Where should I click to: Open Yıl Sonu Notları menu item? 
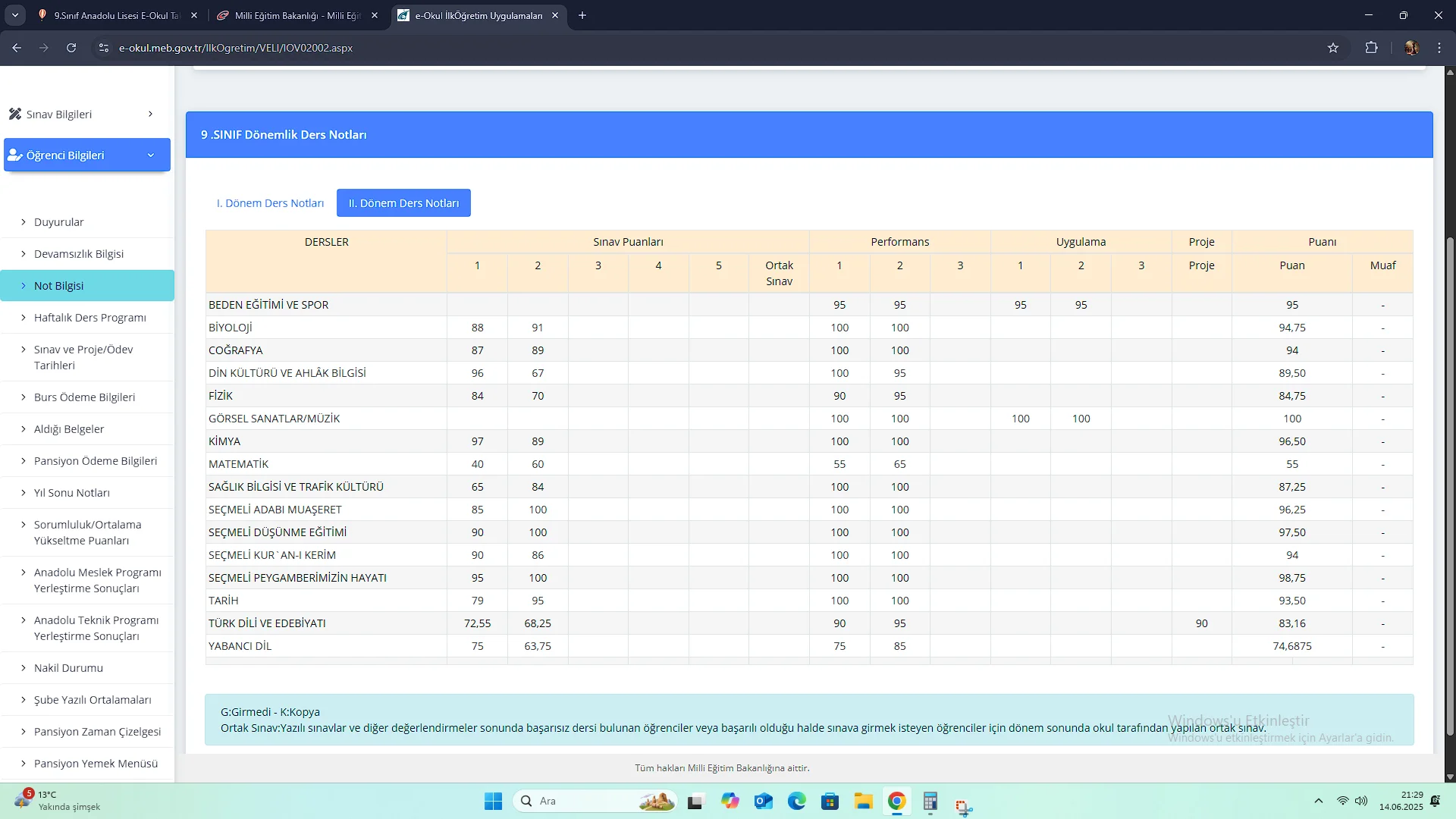72,493
